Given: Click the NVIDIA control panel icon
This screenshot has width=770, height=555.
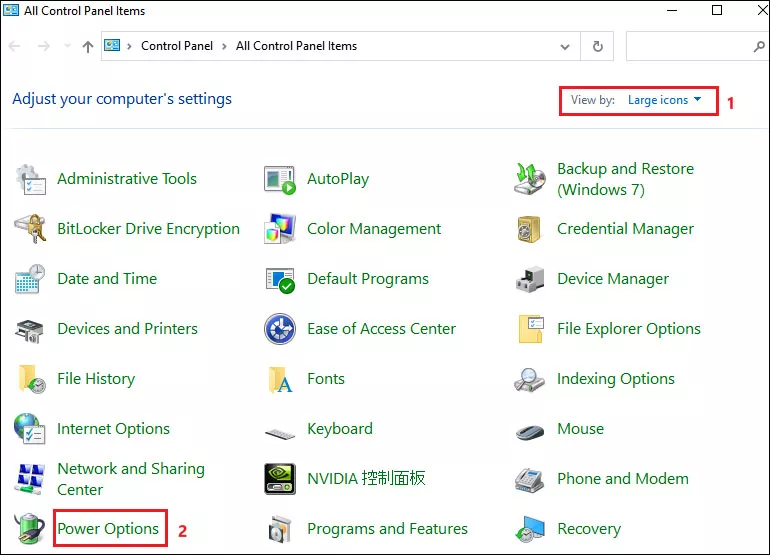Looking at the screenshot, I should (280, 479).
